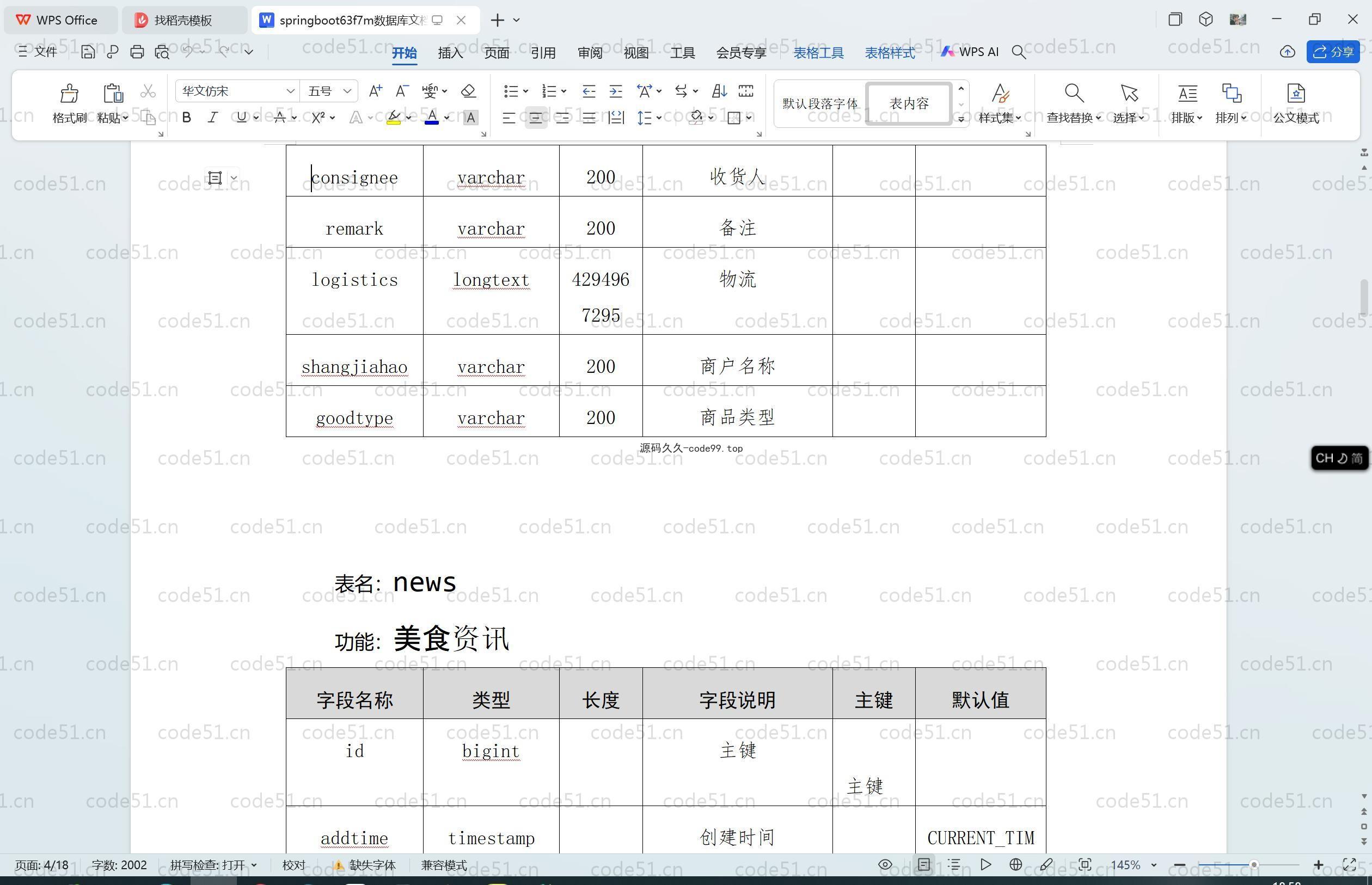Click the search icon next to WPS AI
This screenshot has height=885, width=1372.
(1019, 52)
